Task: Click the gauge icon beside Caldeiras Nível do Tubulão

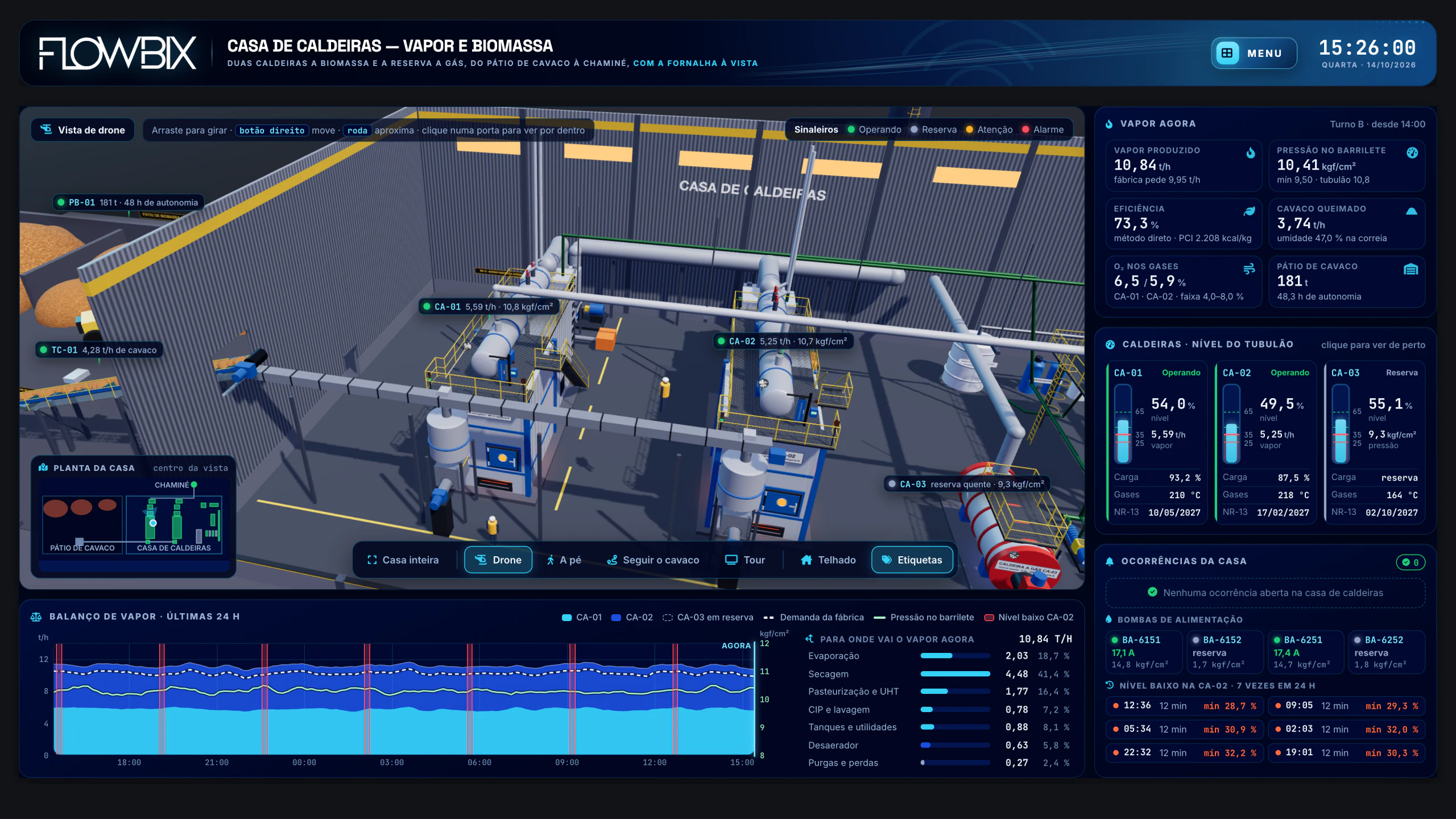Action: (x=1110, y=345)
